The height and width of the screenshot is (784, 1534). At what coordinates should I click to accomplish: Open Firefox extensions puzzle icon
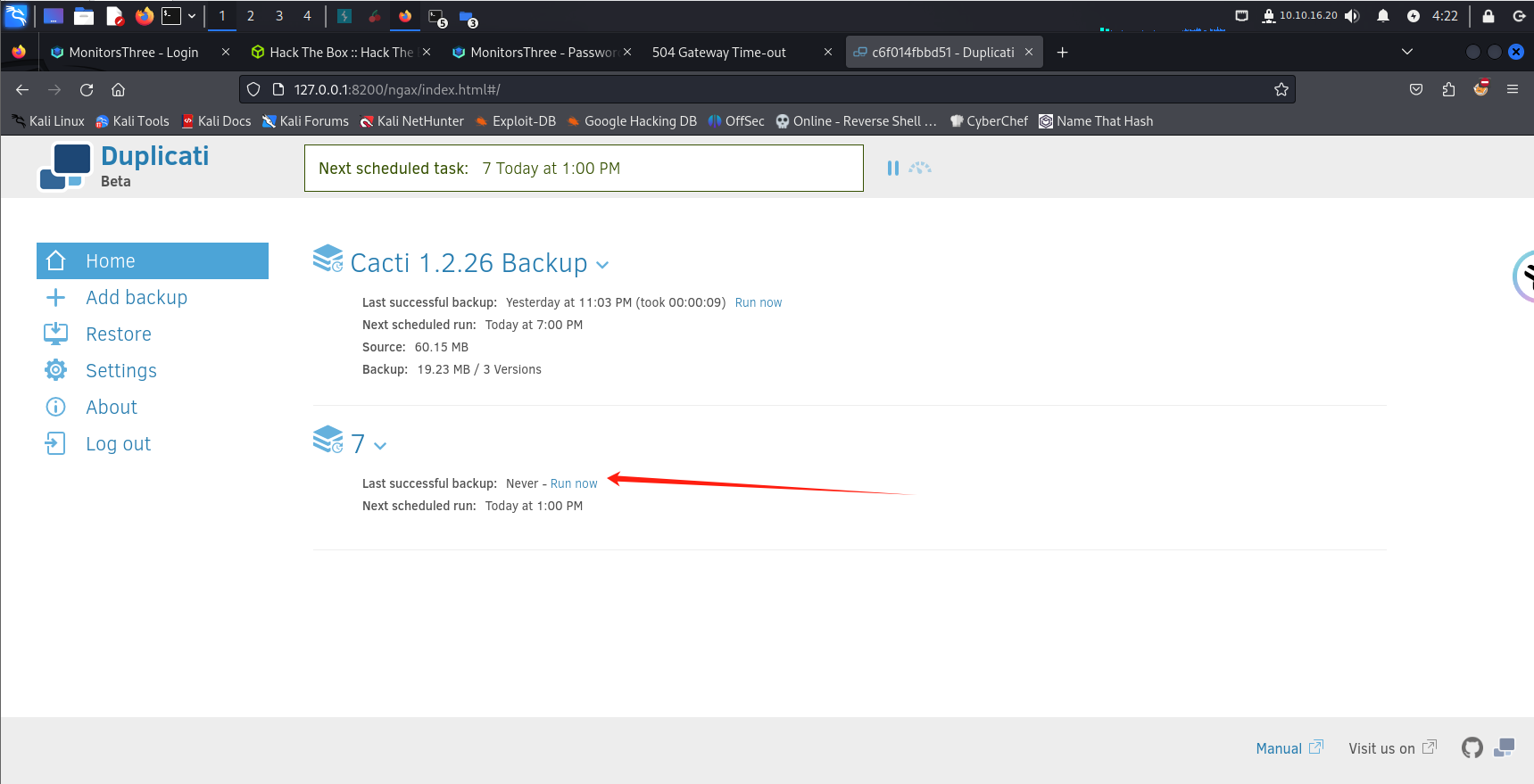[1448, 89]
